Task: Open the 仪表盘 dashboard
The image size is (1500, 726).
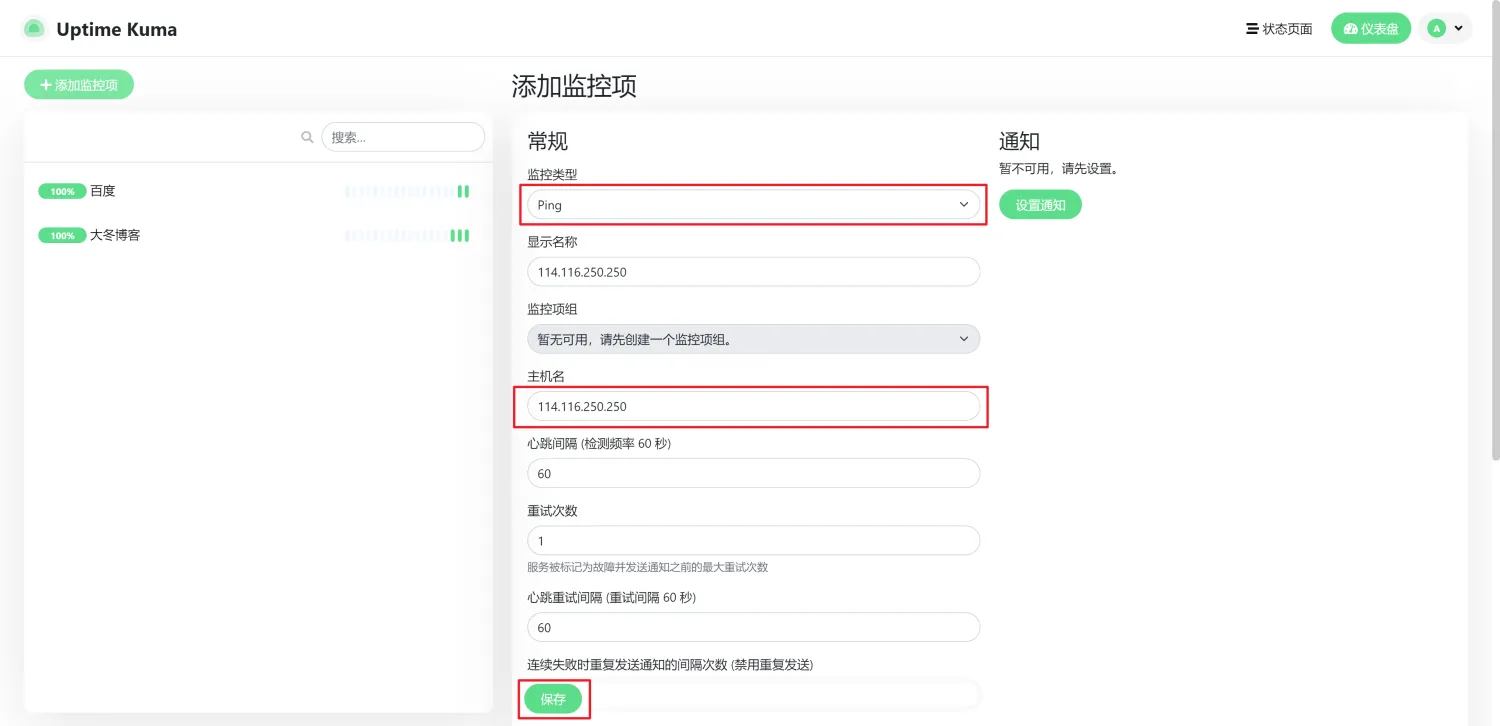Action: coord(1370,29)
